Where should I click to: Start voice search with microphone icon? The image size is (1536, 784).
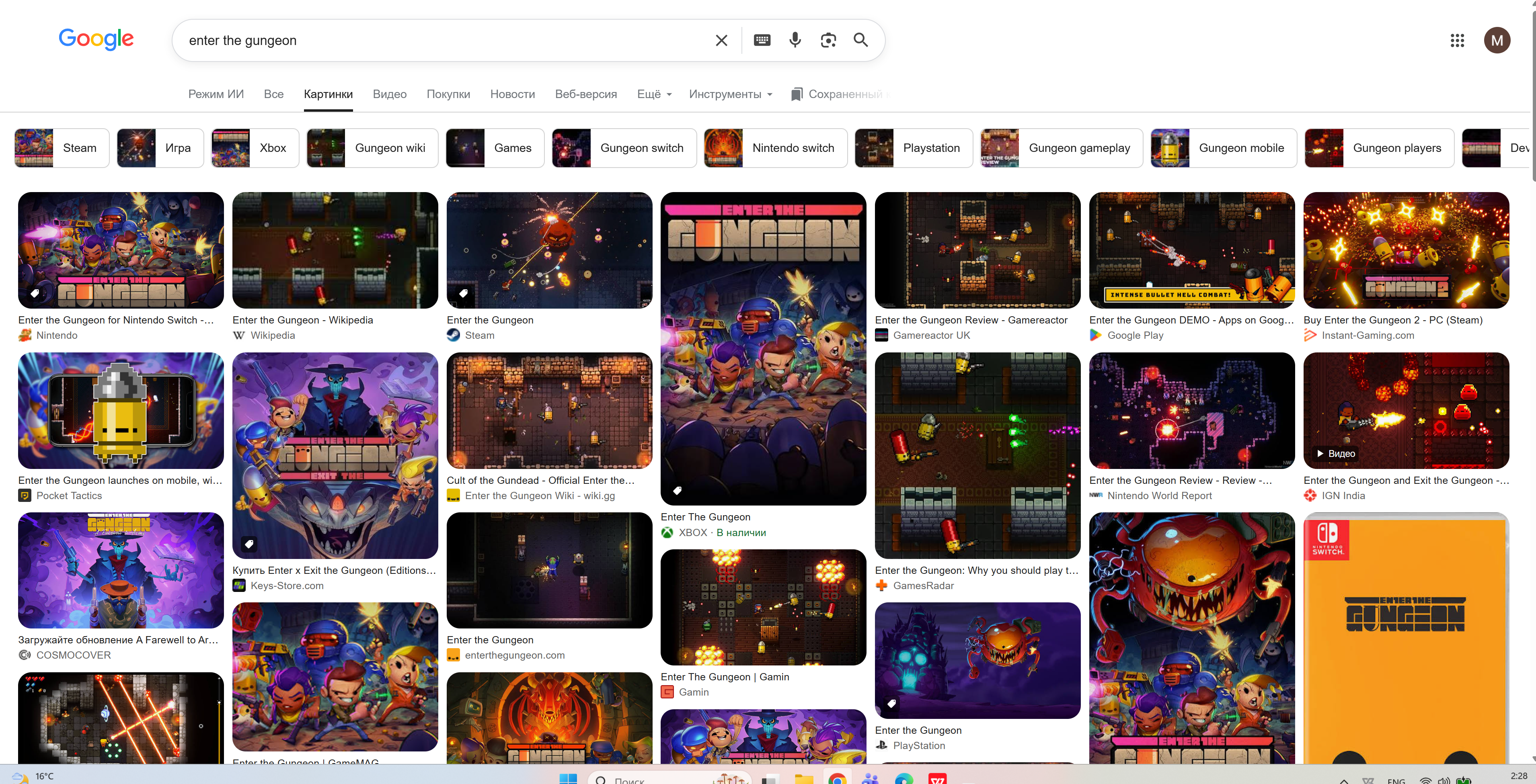click(x=795, y=40)
